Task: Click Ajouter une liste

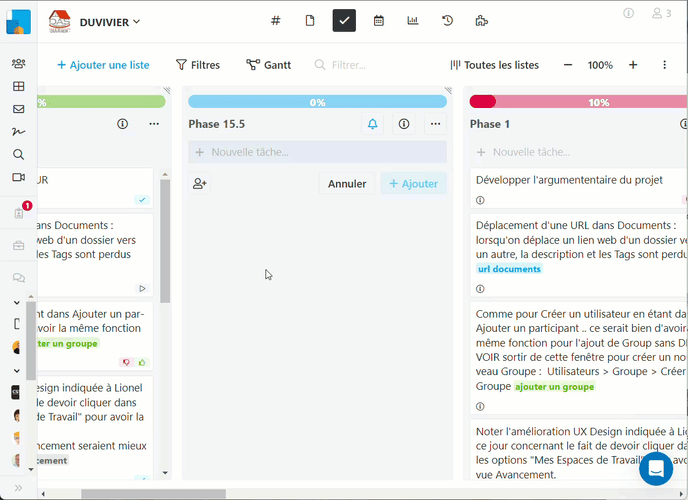Action: 103,65
